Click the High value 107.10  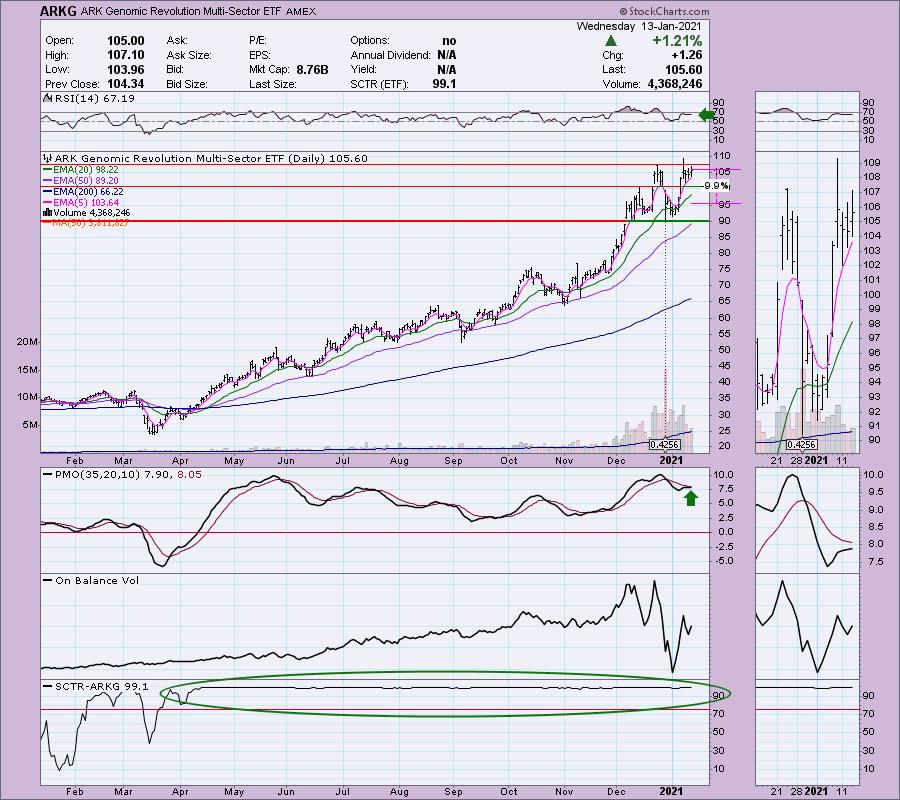pos(126,55)
